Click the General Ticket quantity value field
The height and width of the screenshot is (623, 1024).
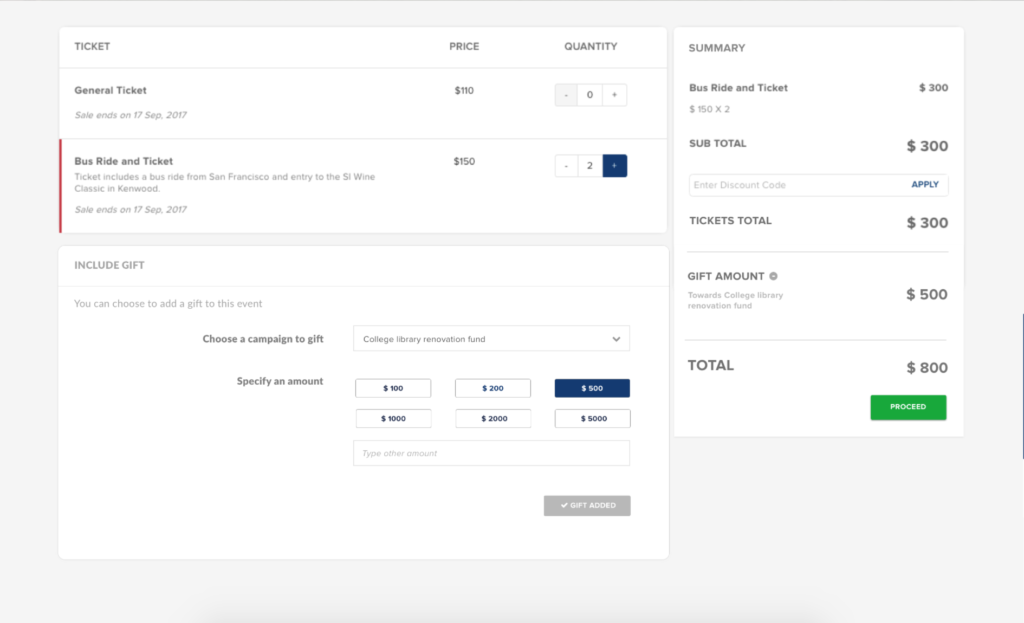point(590,95)
